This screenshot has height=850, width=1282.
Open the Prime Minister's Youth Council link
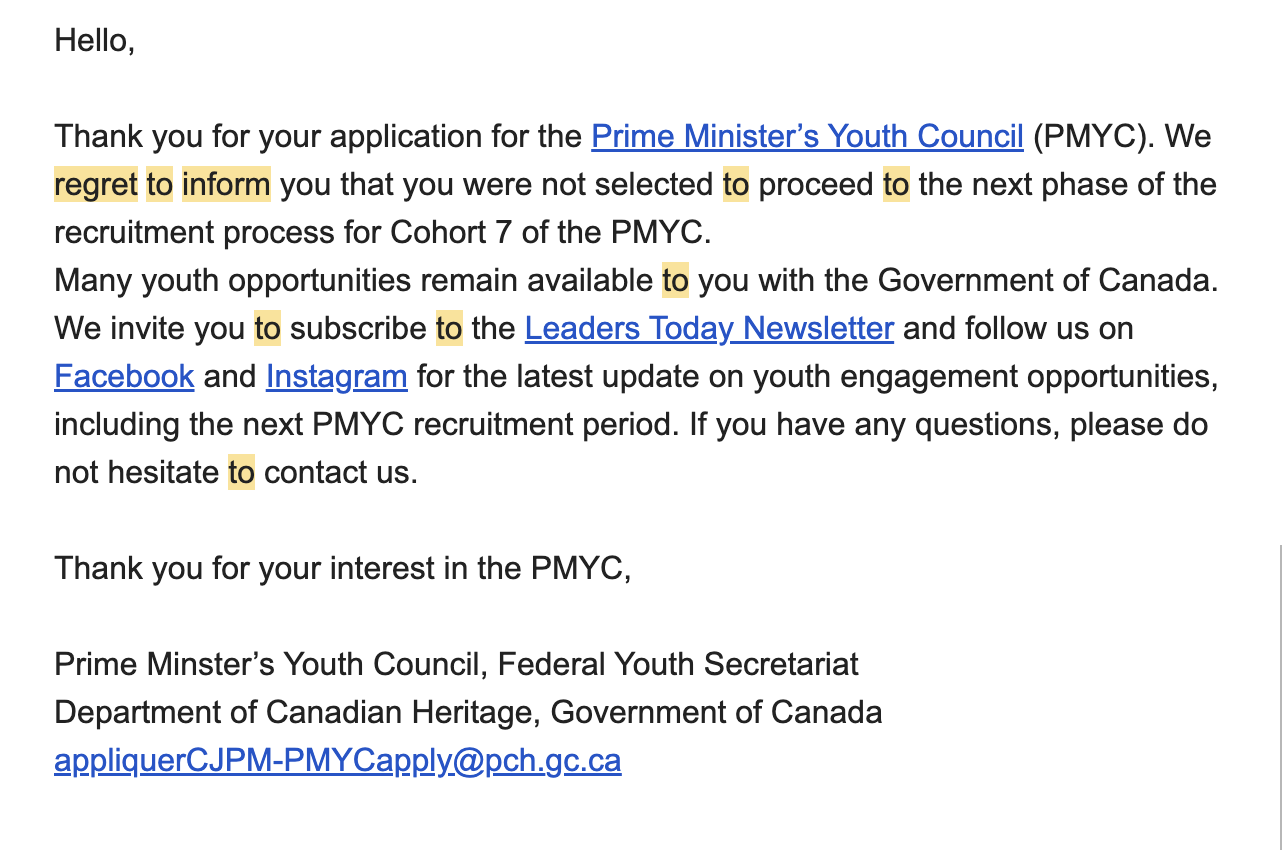[x=807, y=136]
